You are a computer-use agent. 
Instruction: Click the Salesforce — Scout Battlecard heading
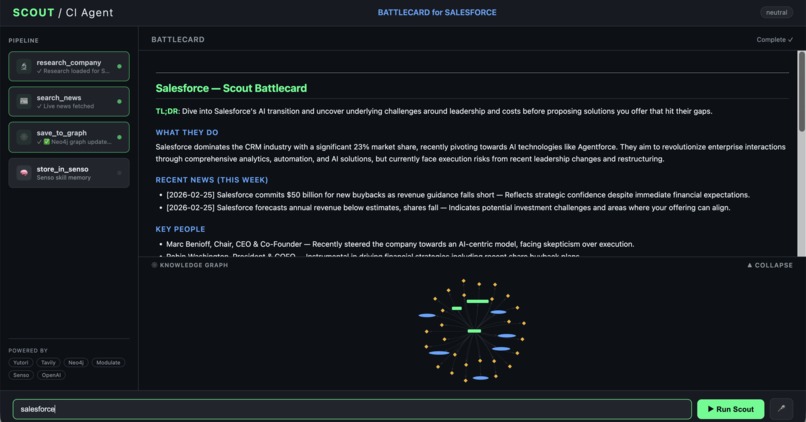(231, 88)
